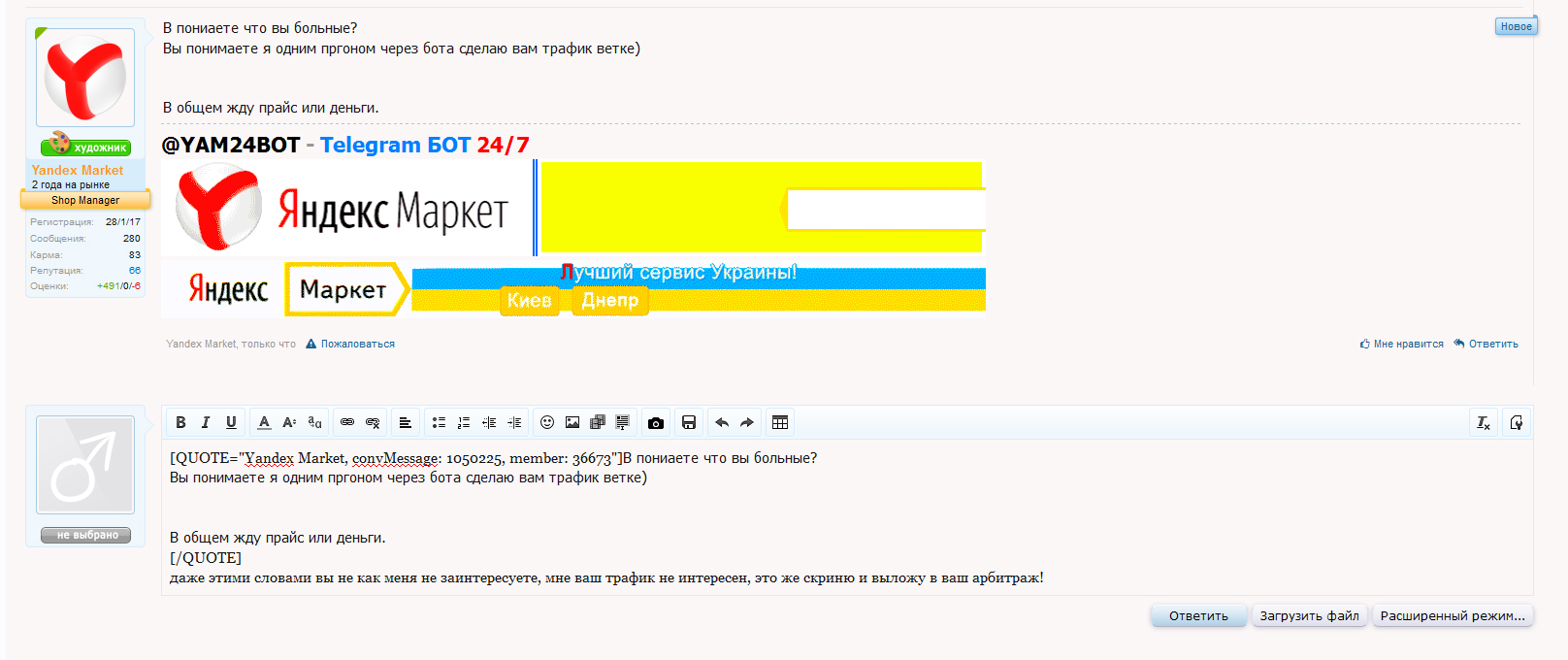This screenshot has height=660, width=1568.
Task: Open the smilies picker
Action: (x=547, y=422)
